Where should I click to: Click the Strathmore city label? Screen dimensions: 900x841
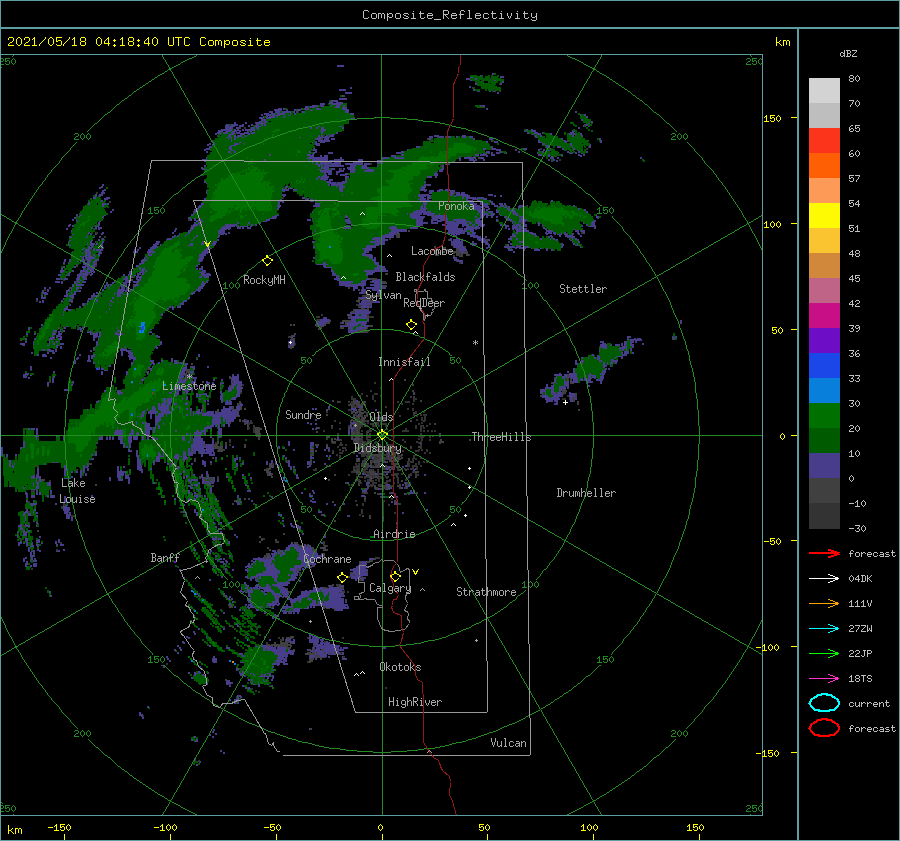(486, 592)
